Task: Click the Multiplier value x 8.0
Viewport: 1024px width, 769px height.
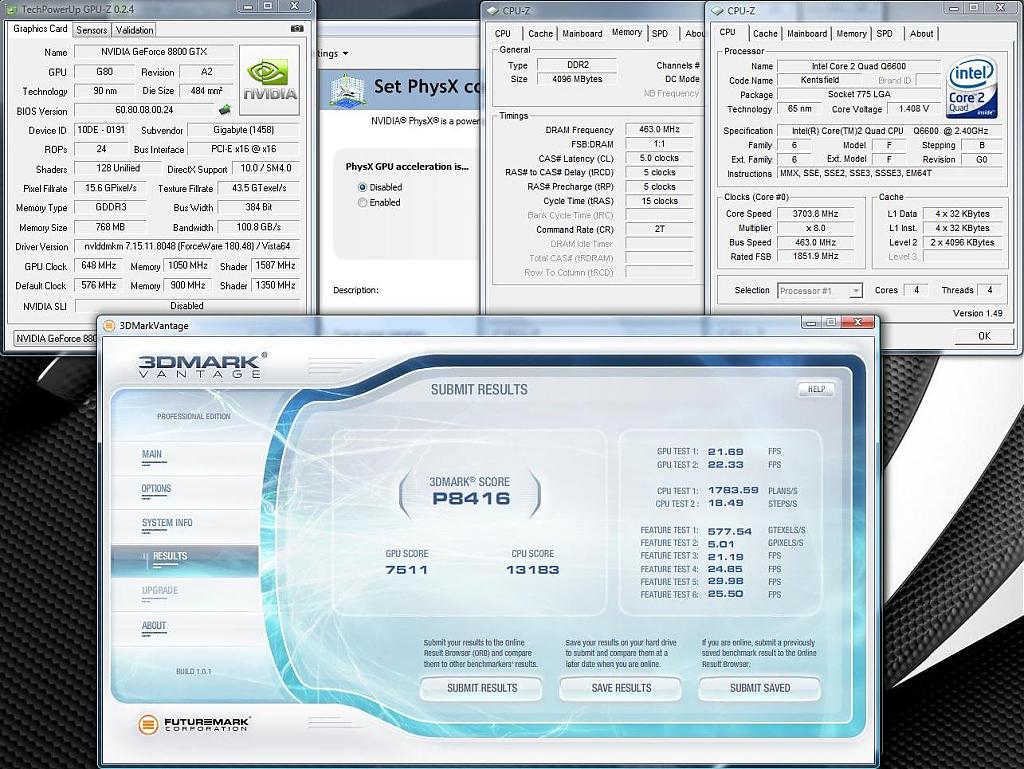Action: point(815,228)
